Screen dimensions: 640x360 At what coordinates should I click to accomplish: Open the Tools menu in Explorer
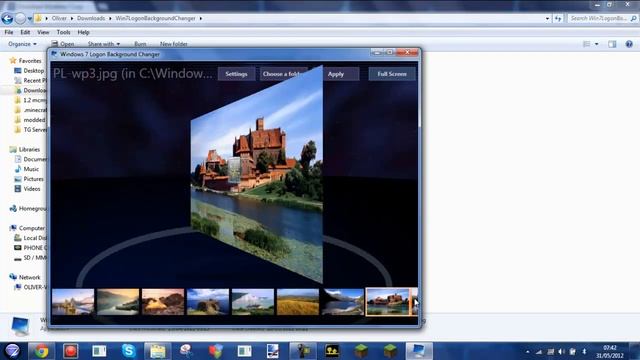click(x=63, y=32)
